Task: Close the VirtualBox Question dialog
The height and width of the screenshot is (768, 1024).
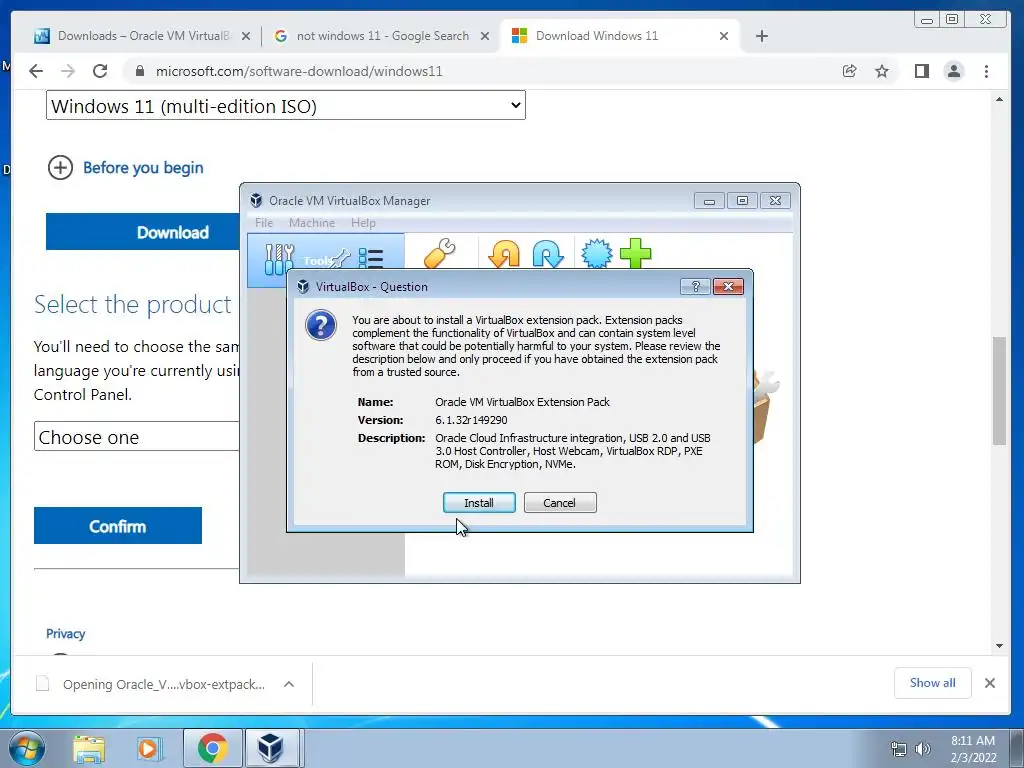Action: coord(728,287)
